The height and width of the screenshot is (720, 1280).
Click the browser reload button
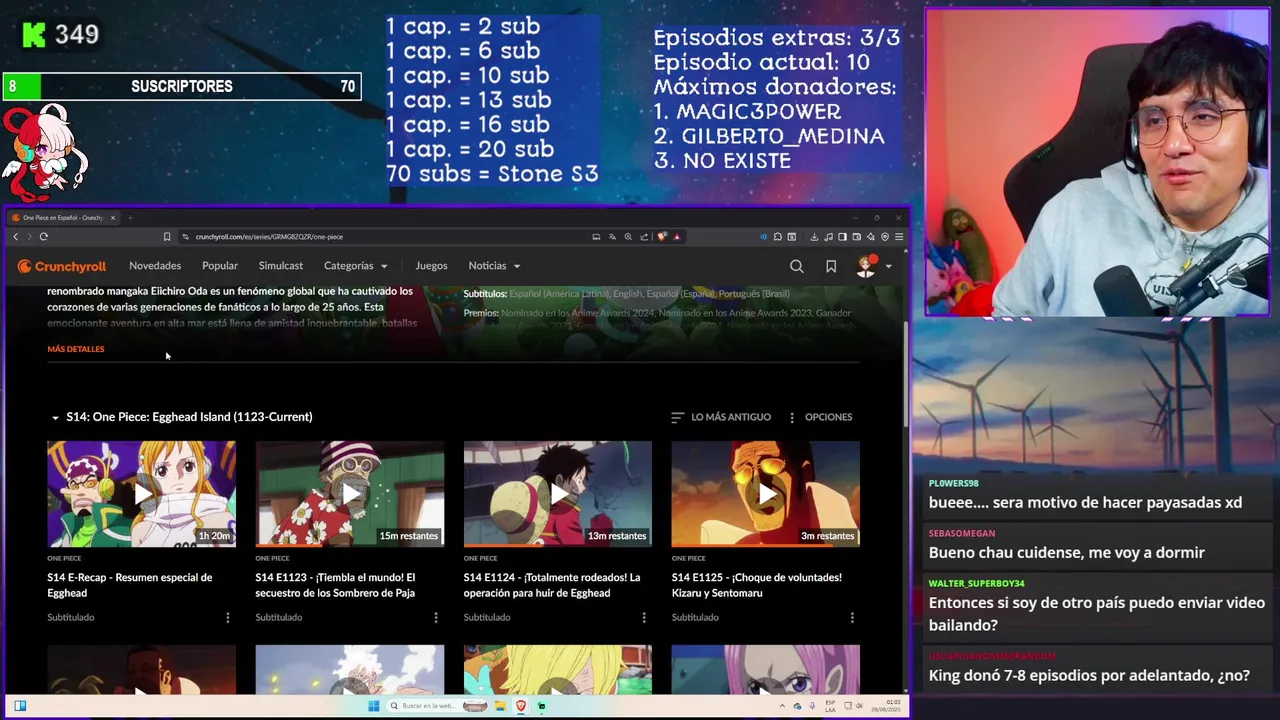tap(44, 237)
